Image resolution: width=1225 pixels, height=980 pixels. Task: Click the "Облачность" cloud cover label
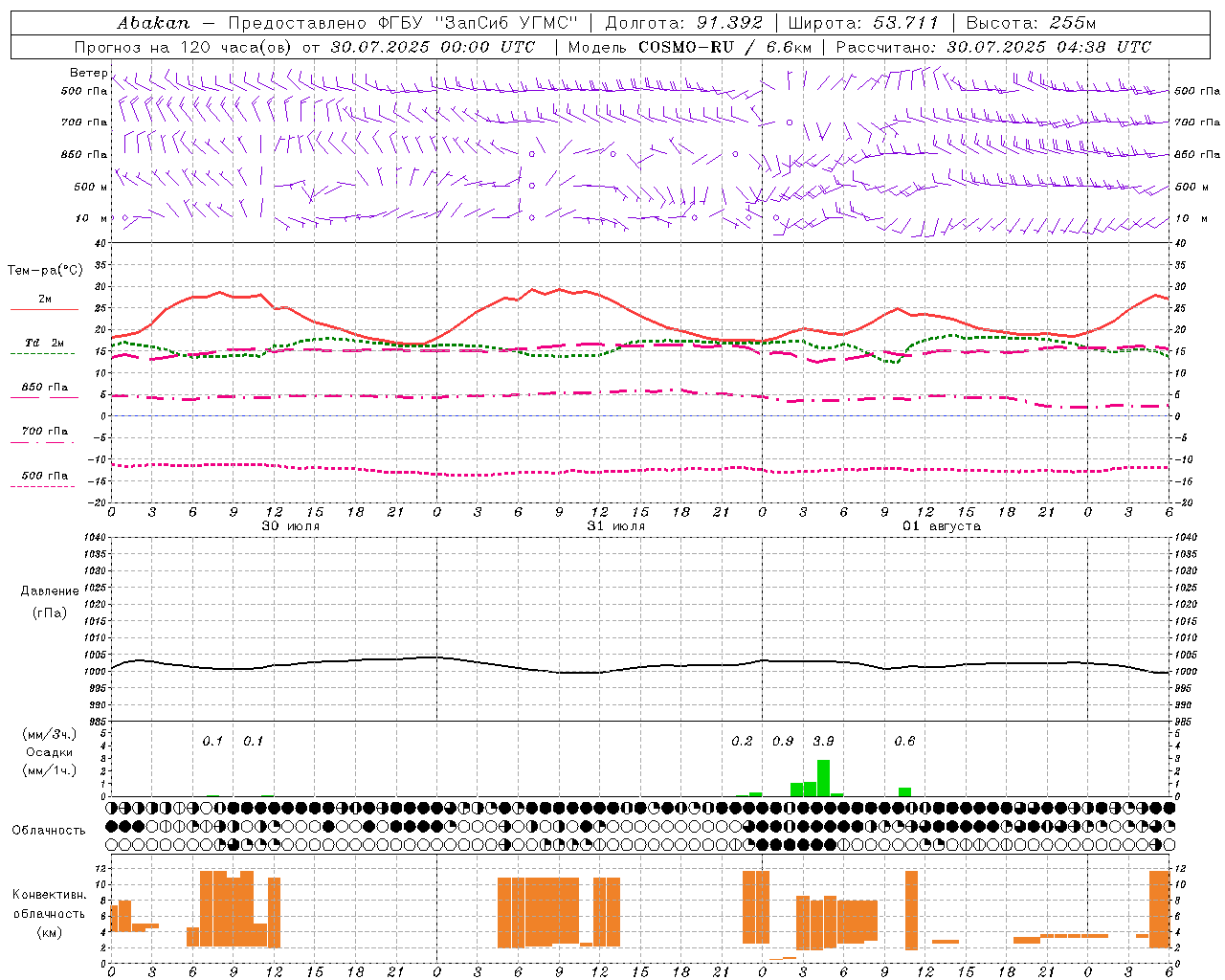coord(49,830)
